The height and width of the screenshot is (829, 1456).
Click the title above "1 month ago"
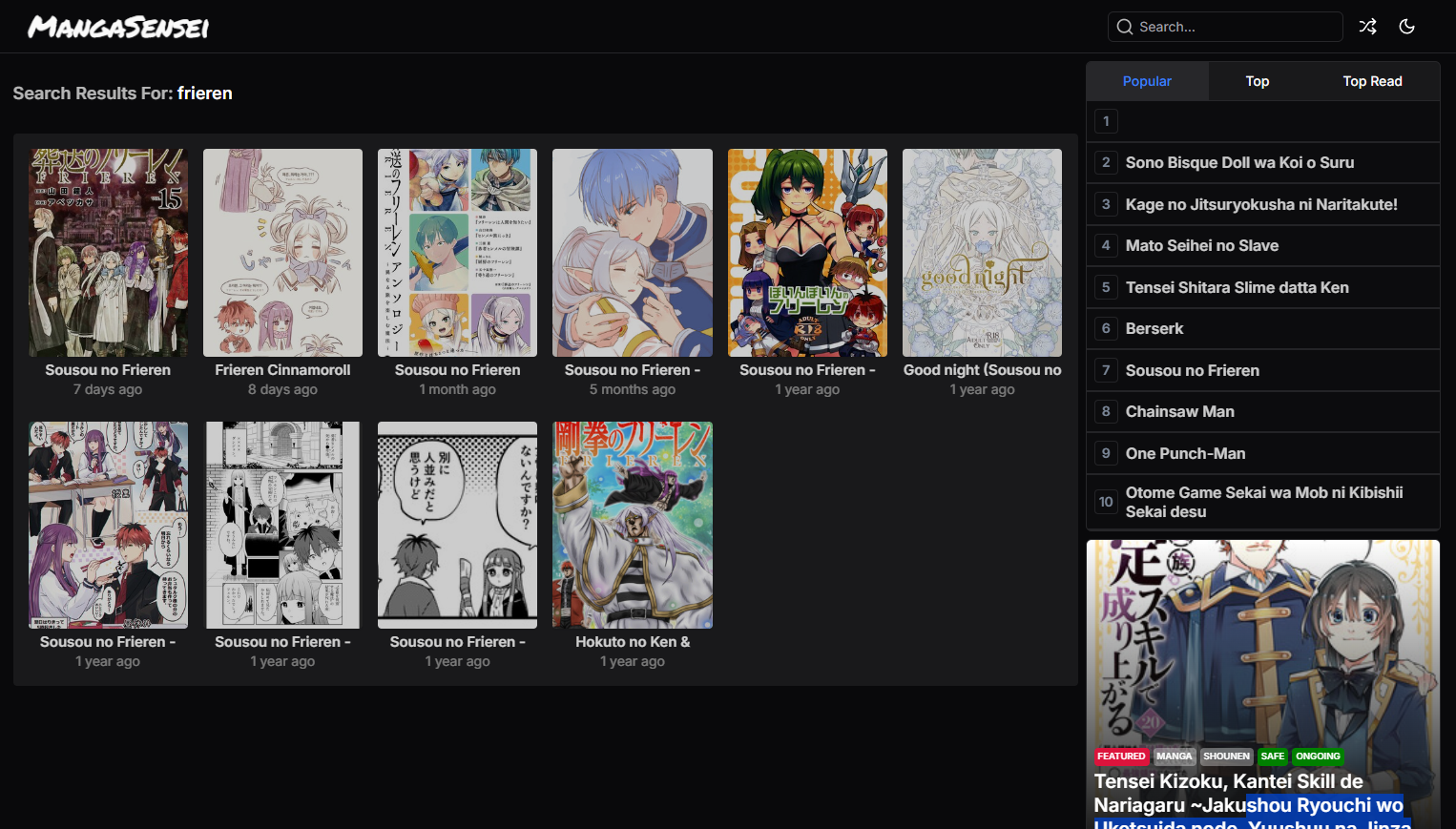coord(457,370)
